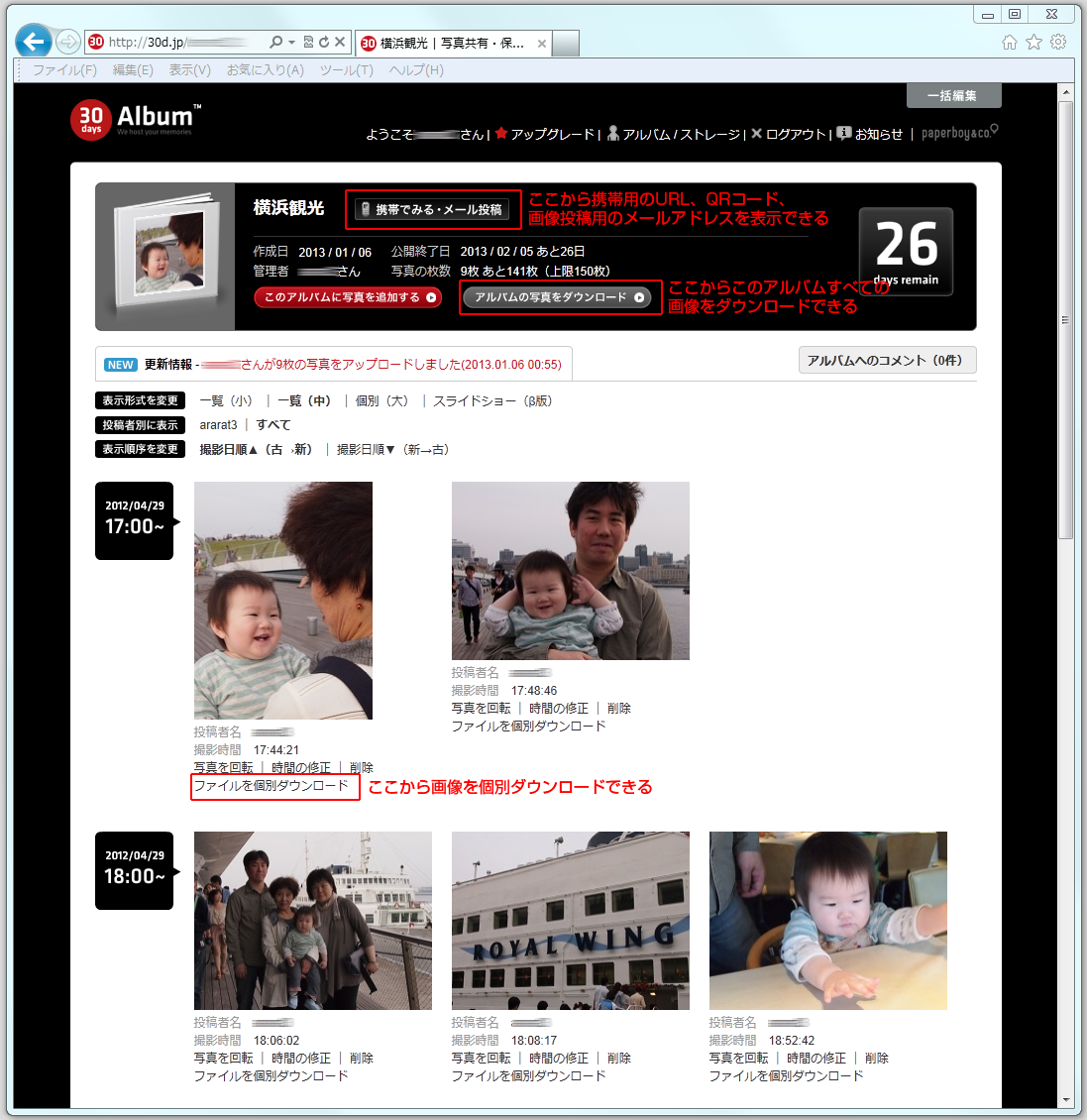1087x1120 pixels.
Task: Click the browser back arrow button
Action: [34, 42]
